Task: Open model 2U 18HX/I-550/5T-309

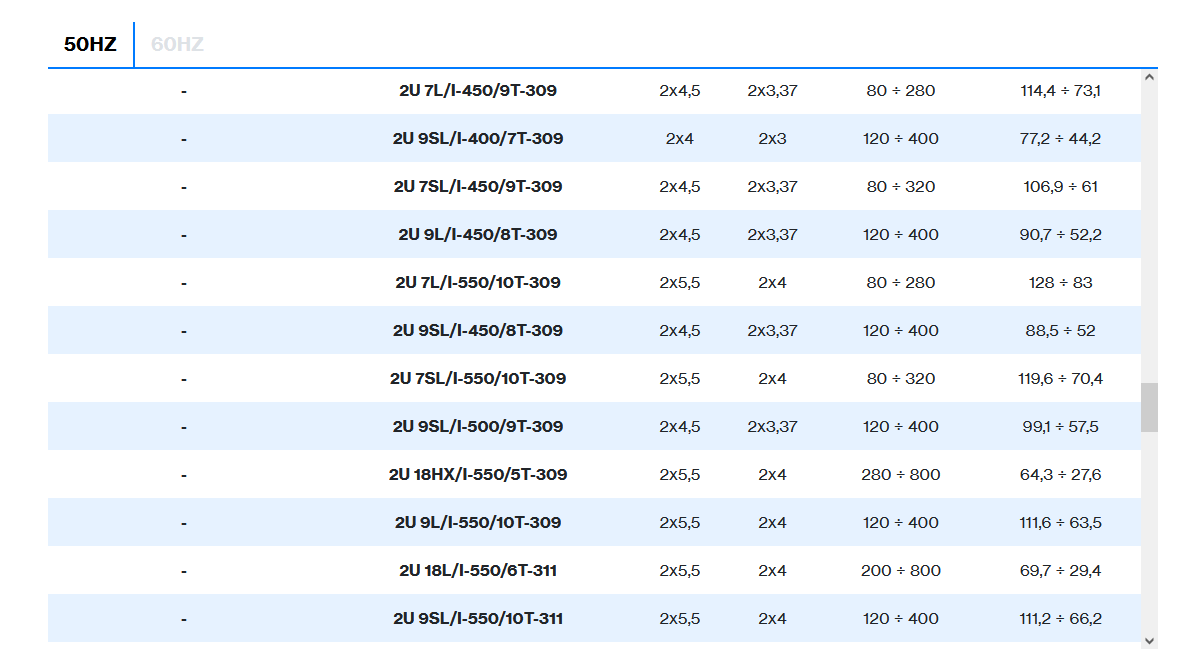Action: (x=477, y=475)
